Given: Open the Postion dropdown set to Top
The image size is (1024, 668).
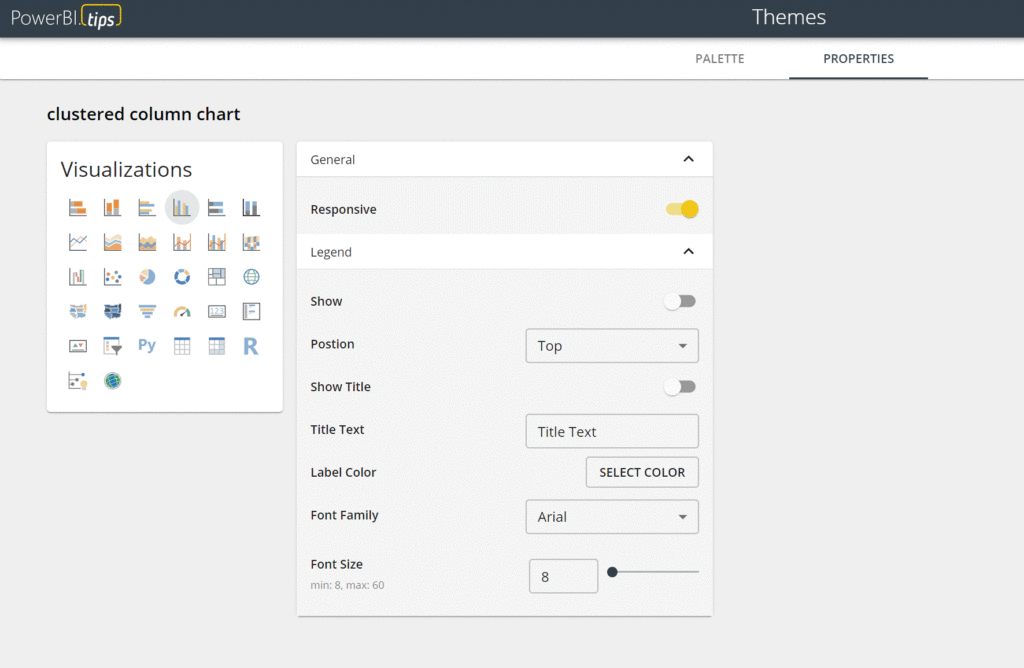Looking at the screenshot, I should coord(612,345).
